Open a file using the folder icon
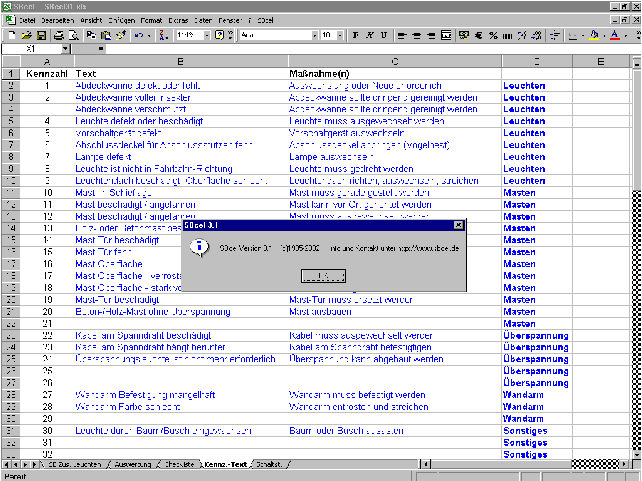The image size is (642, 481). 27,36
